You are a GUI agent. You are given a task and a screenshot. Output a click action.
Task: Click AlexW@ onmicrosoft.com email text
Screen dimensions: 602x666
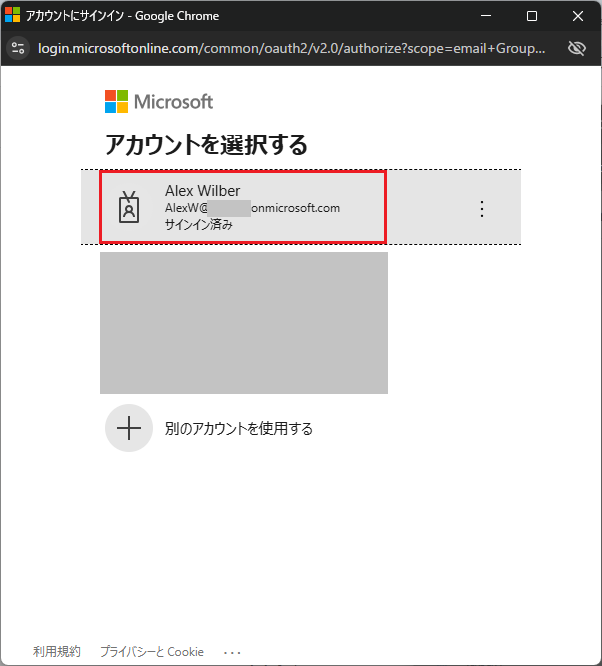click(x=252, y=208)
